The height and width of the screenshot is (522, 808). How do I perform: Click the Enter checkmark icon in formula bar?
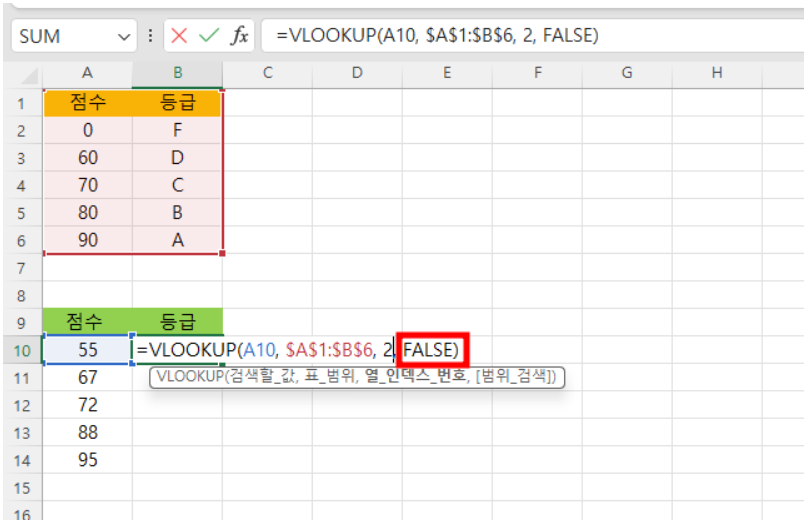coord(208,36)
